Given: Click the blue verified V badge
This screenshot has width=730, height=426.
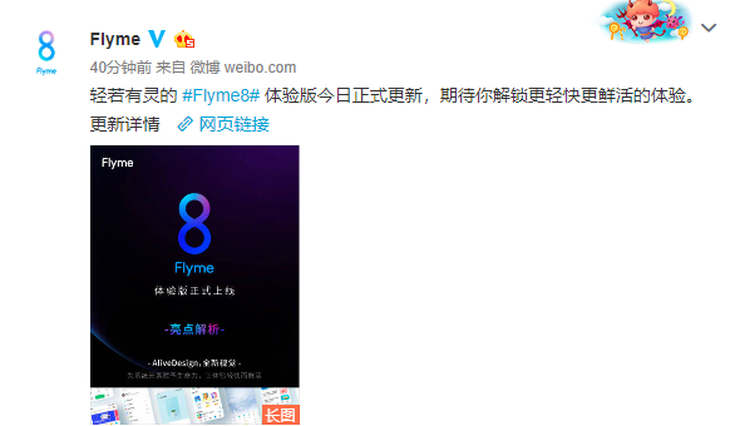Looking at the screenshot, I should [x=157, y=39].
